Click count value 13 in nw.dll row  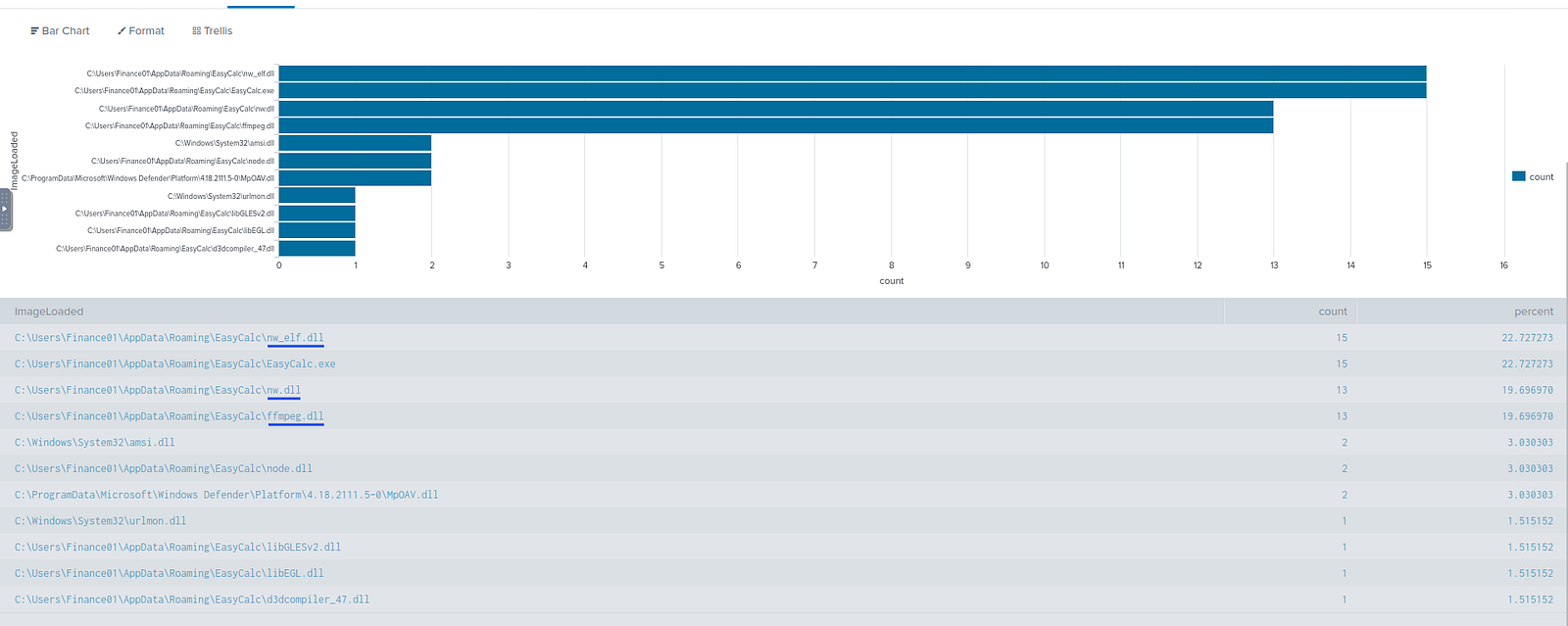pos(1342,390)
